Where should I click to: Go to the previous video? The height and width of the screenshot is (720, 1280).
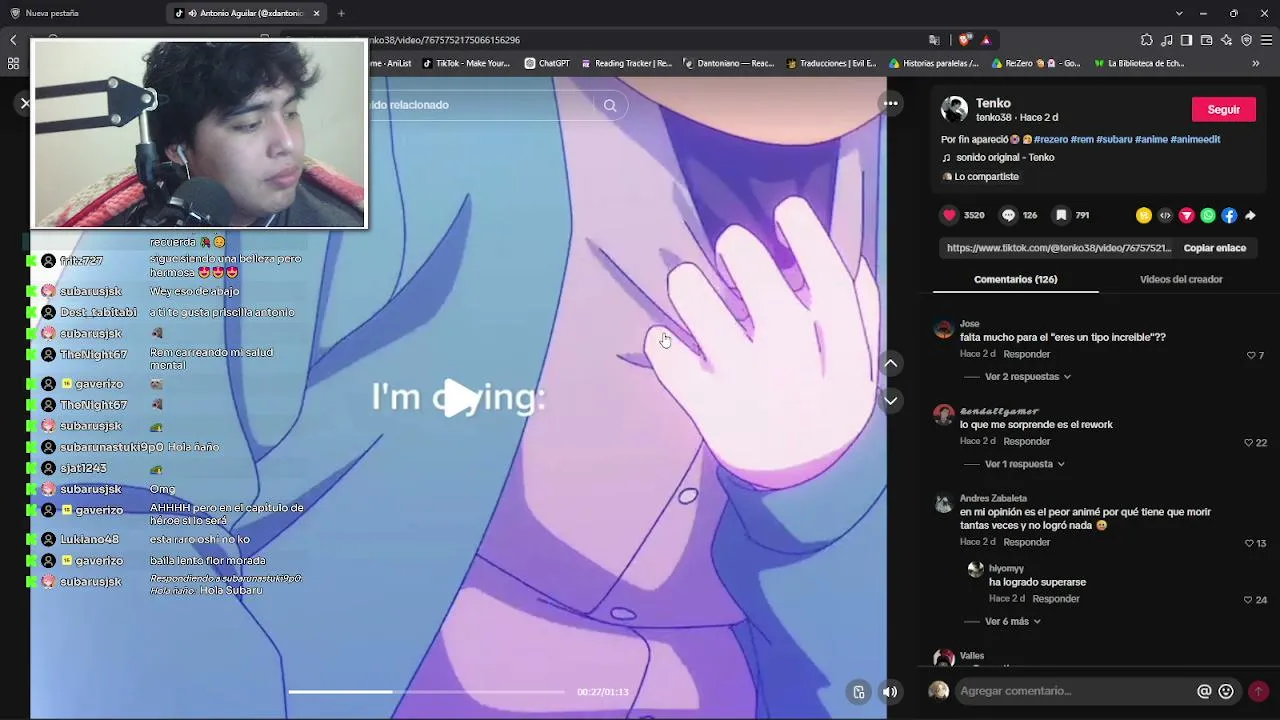click(890, 363)
